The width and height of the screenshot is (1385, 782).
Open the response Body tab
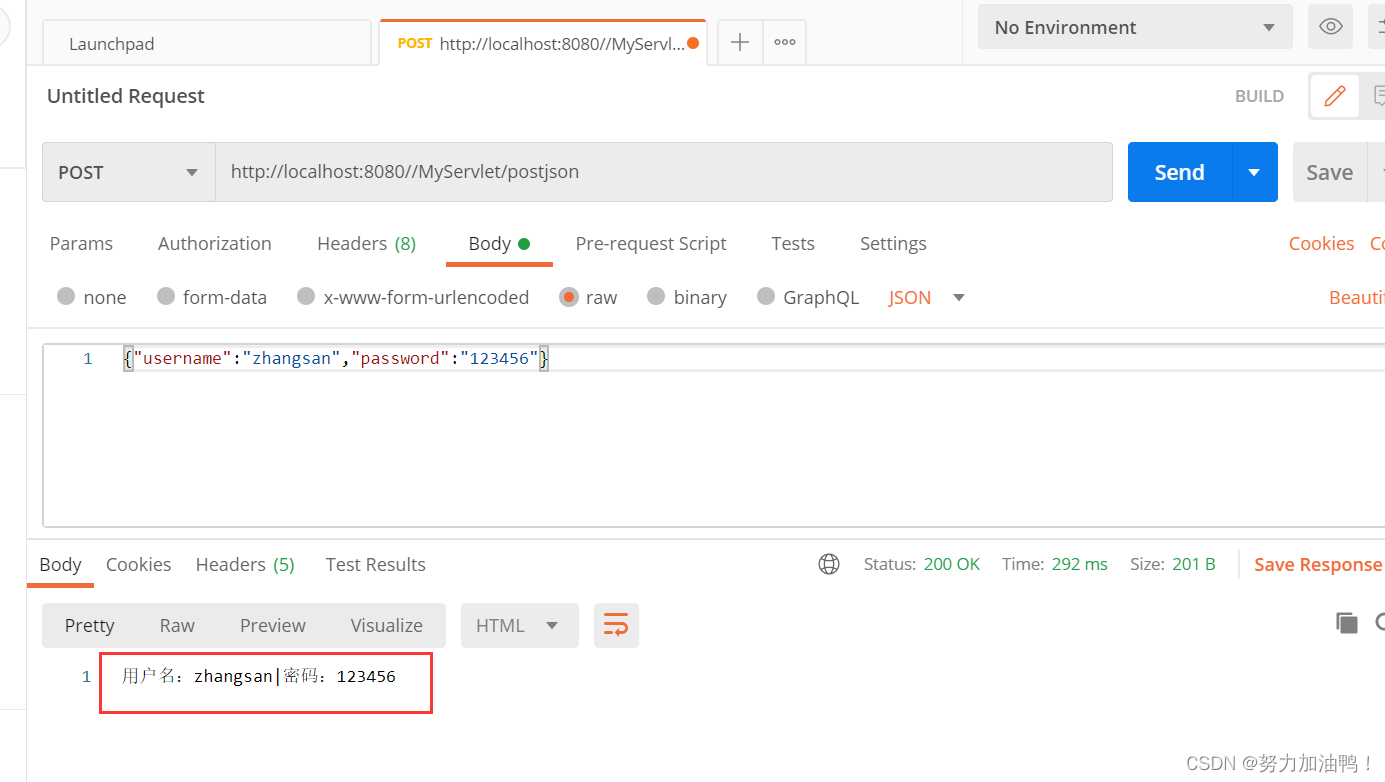click(x=60, y=564)
